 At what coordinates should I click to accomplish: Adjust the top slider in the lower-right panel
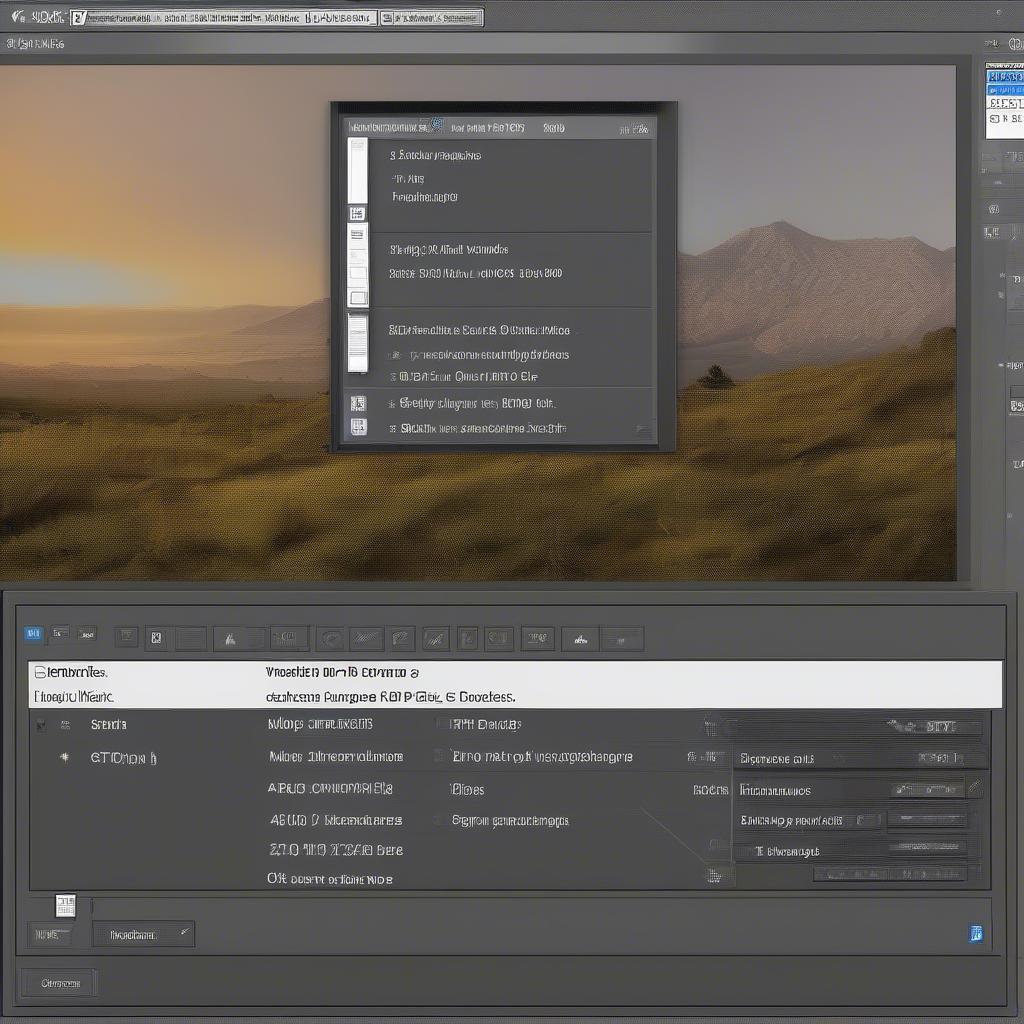[x=927, y=789]
